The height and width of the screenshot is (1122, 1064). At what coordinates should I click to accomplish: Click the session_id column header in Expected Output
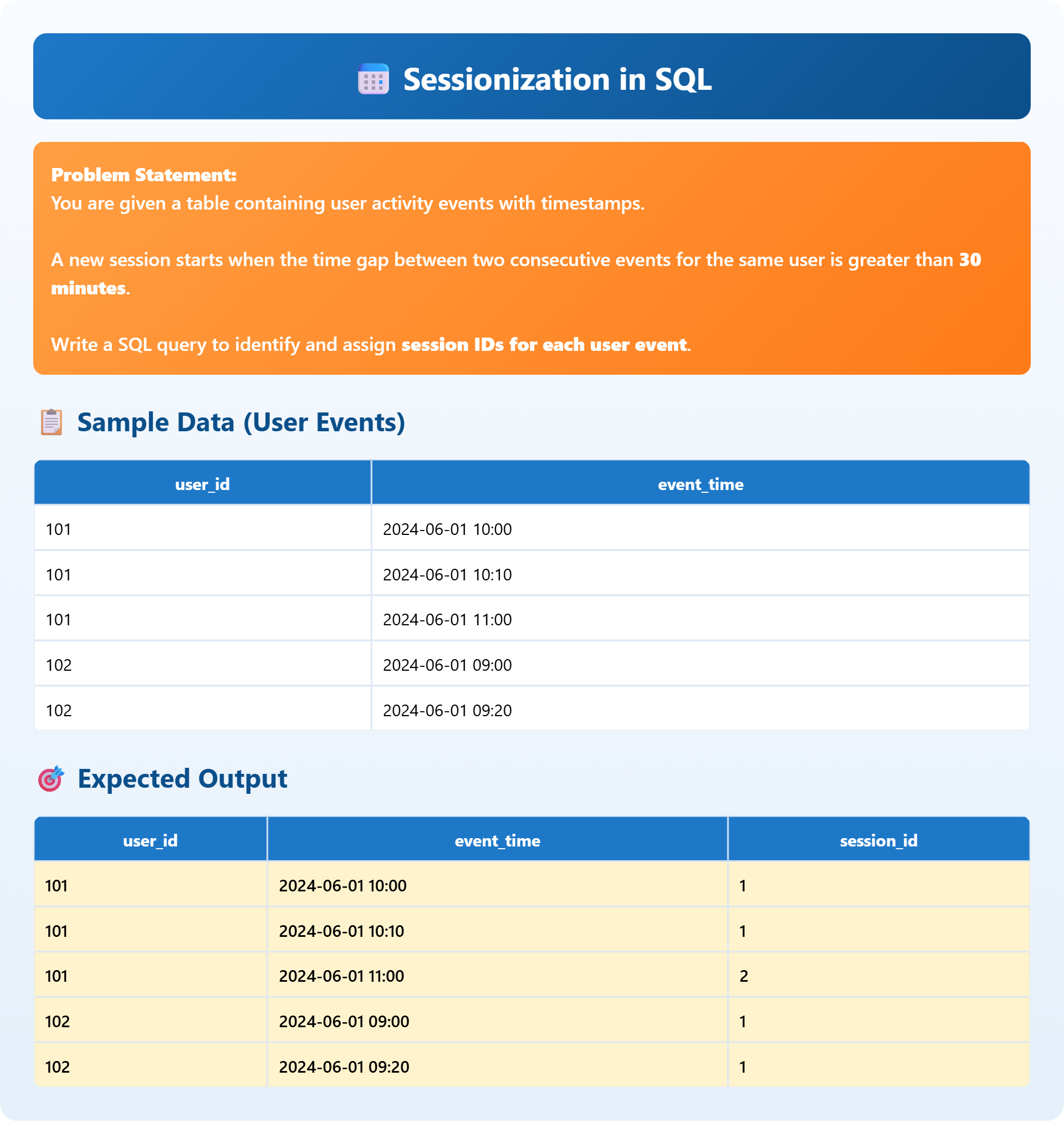click(x=878, y=840)
